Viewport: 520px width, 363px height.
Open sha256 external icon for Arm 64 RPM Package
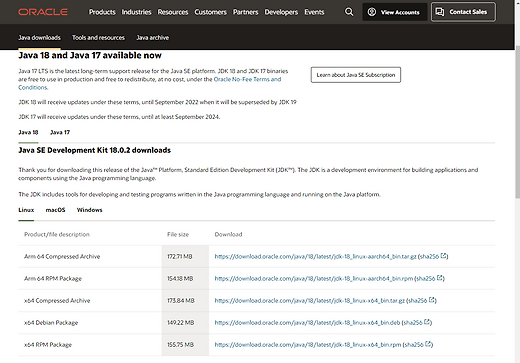(440, 278)
